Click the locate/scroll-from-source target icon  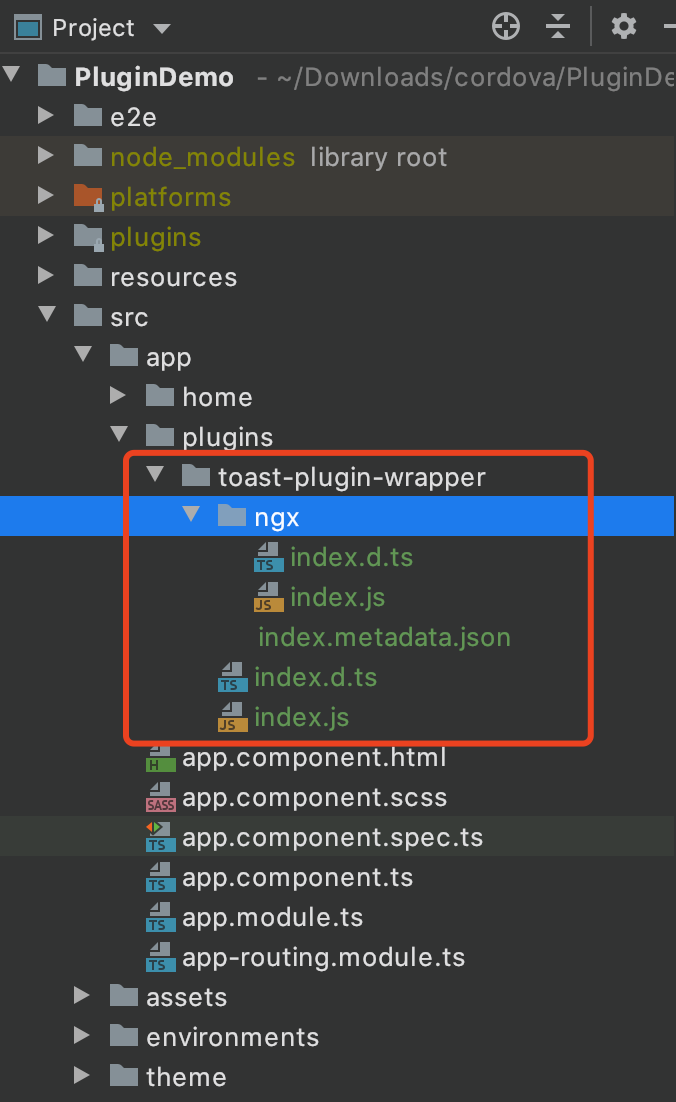(506, 27)
